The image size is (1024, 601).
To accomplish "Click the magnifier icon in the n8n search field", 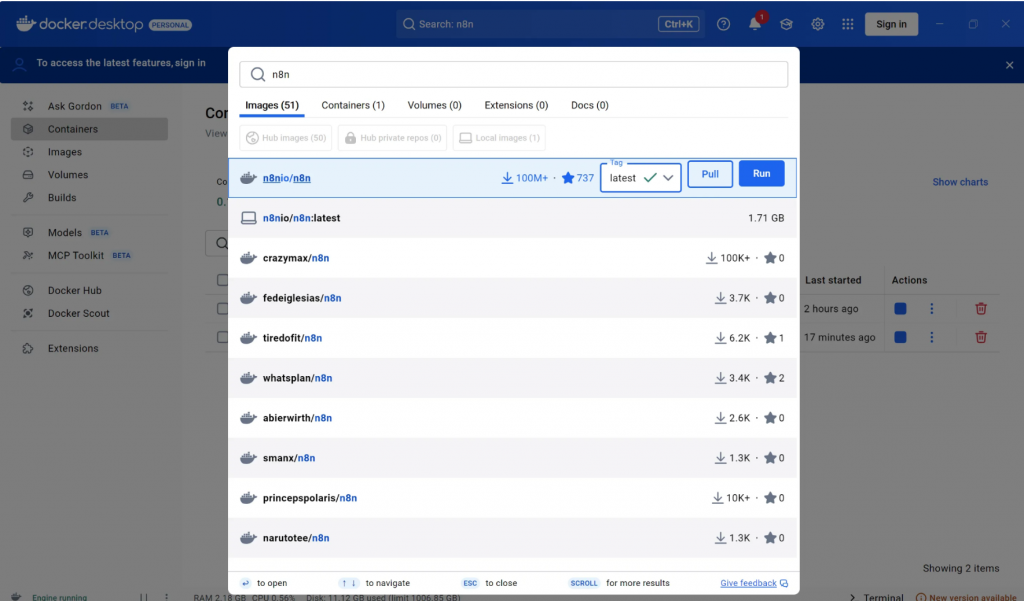I will coord(258,74).
